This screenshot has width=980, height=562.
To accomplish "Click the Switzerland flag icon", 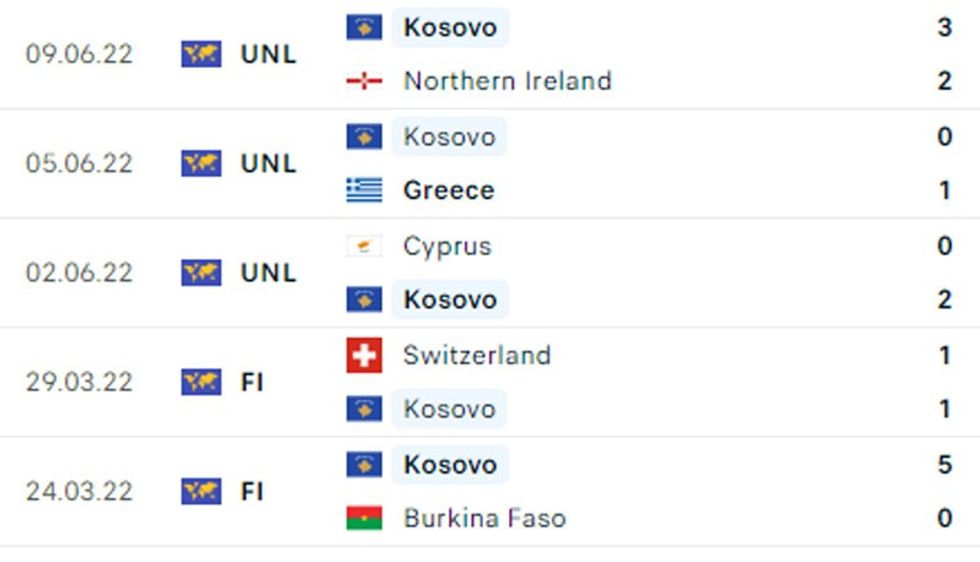I will point(364,355).
